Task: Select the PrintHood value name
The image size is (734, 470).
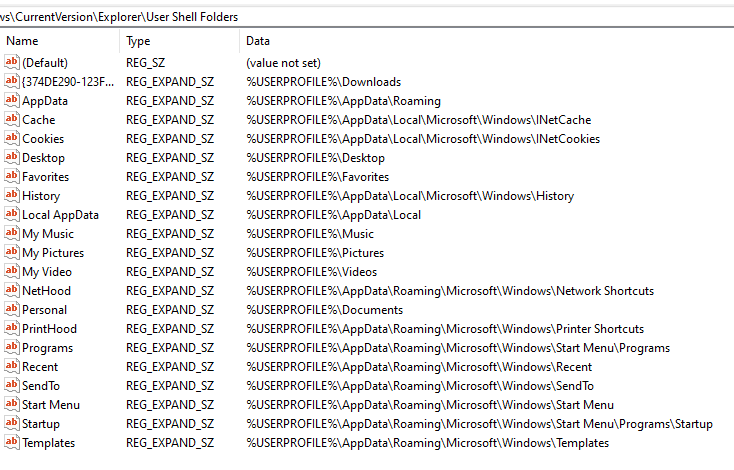Action: coord(49,329)
